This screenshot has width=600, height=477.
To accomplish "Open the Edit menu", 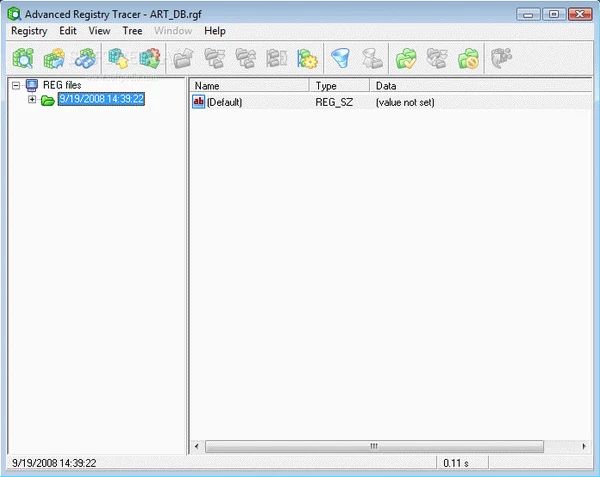I will (68, 31).
